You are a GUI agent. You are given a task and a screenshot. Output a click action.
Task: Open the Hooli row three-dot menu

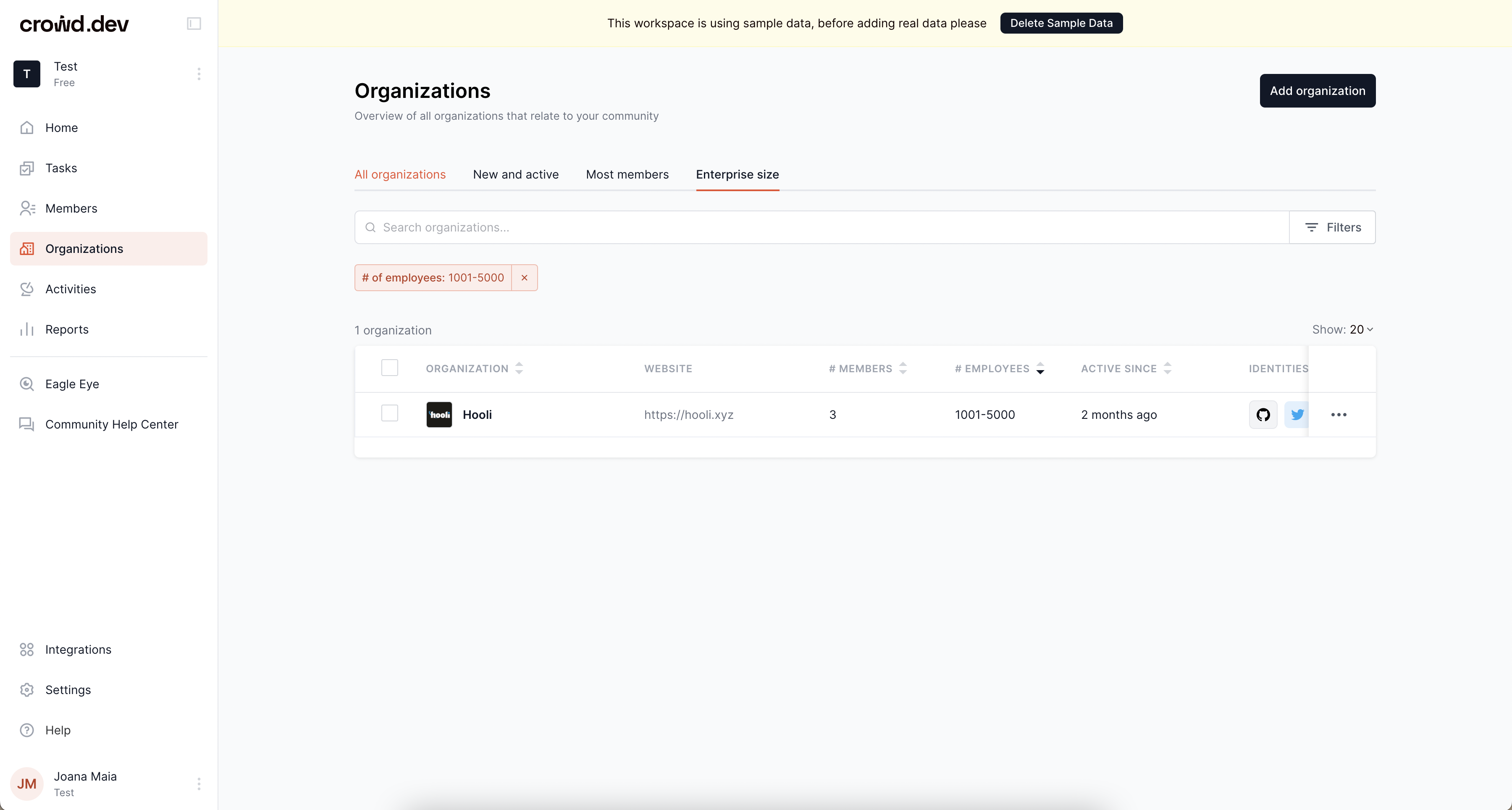pos(1338,414)
